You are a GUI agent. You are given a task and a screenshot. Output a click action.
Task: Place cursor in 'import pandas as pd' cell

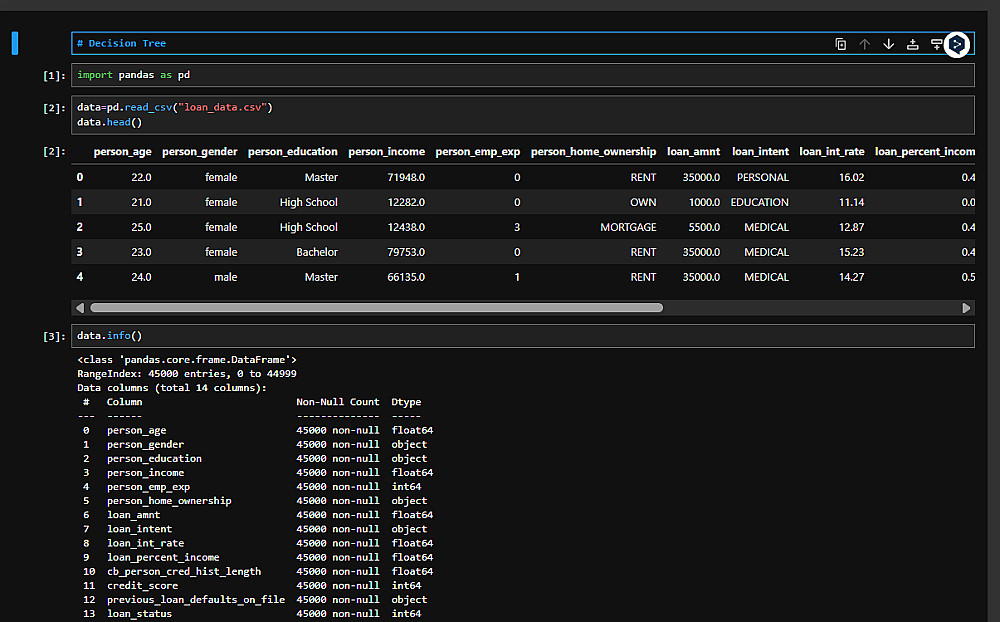click(x=500, y=75)
